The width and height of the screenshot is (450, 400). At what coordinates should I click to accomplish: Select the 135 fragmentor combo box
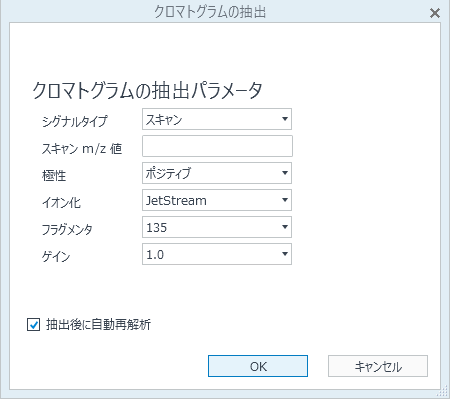pos(217,227)
